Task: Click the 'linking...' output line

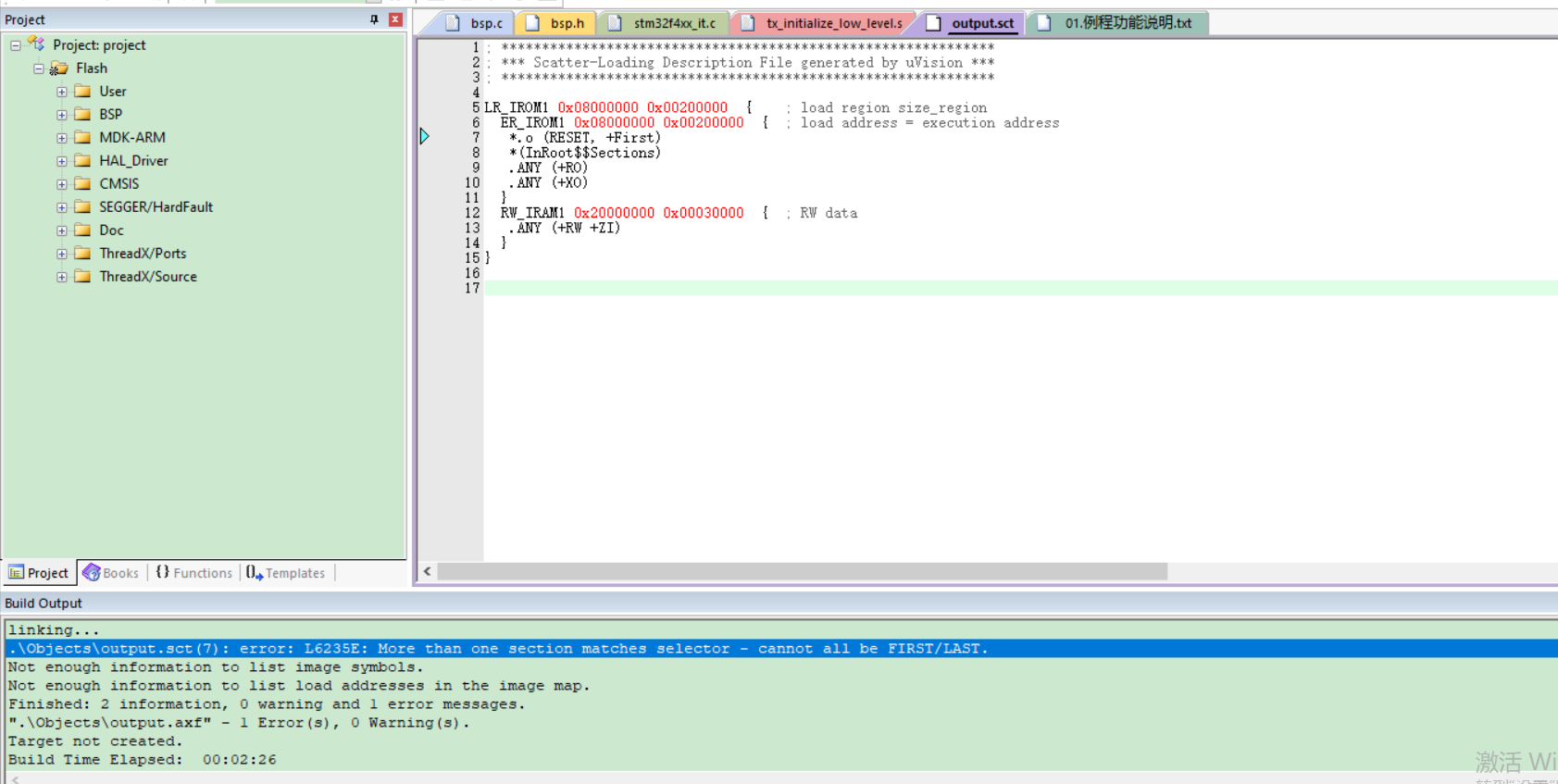Action: pyautogui.click(x=54, y=630)
